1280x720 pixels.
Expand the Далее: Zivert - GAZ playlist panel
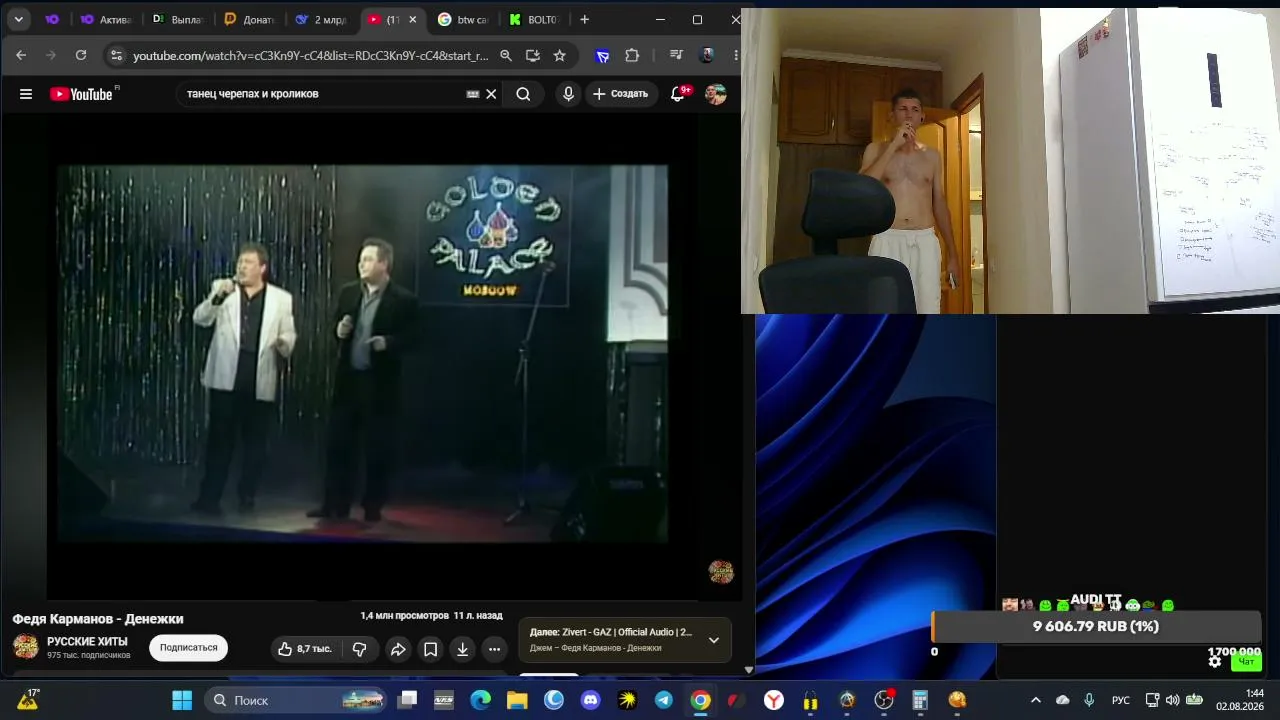point(714,640)
